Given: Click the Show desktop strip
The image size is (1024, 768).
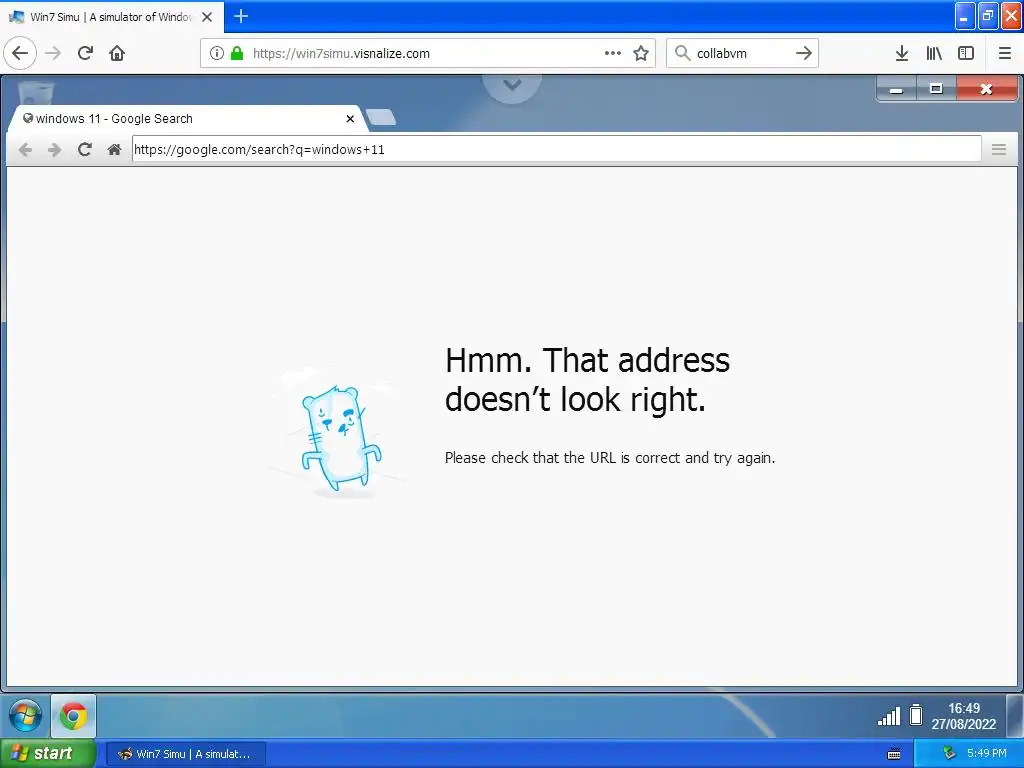Looking at the screenshot, I should coord(1014,716).
